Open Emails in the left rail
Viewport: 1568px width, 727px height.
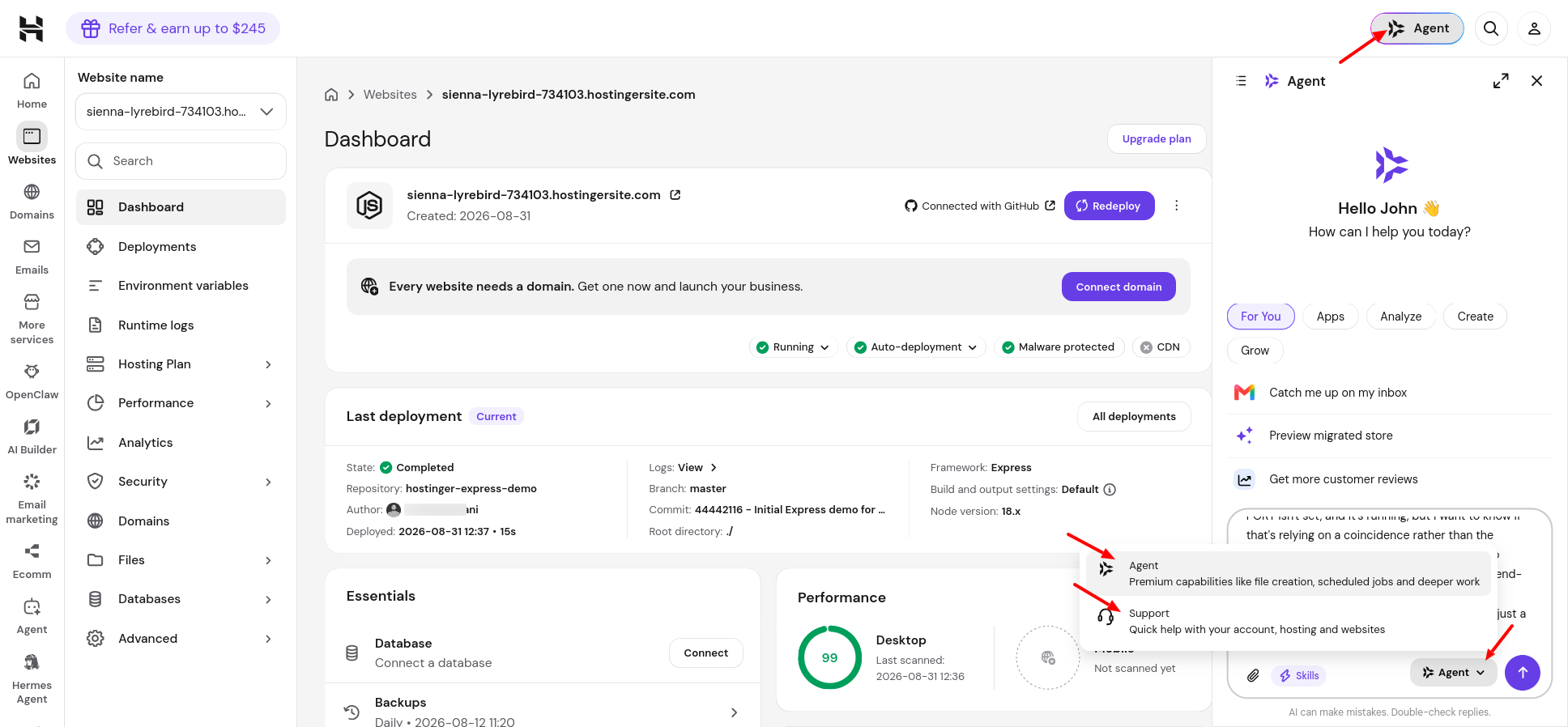32,256
